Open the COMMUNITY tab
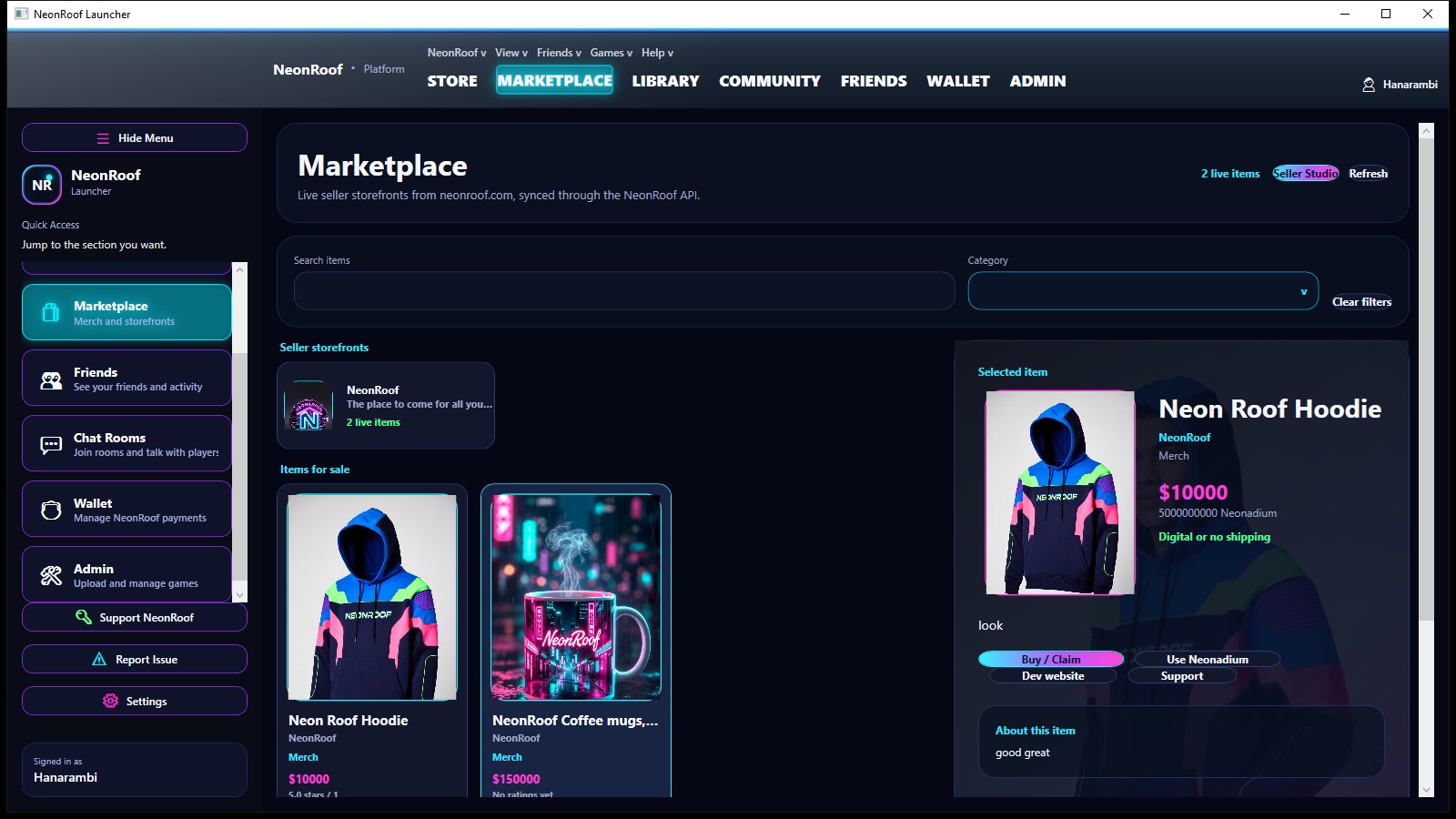 (770, 81)
